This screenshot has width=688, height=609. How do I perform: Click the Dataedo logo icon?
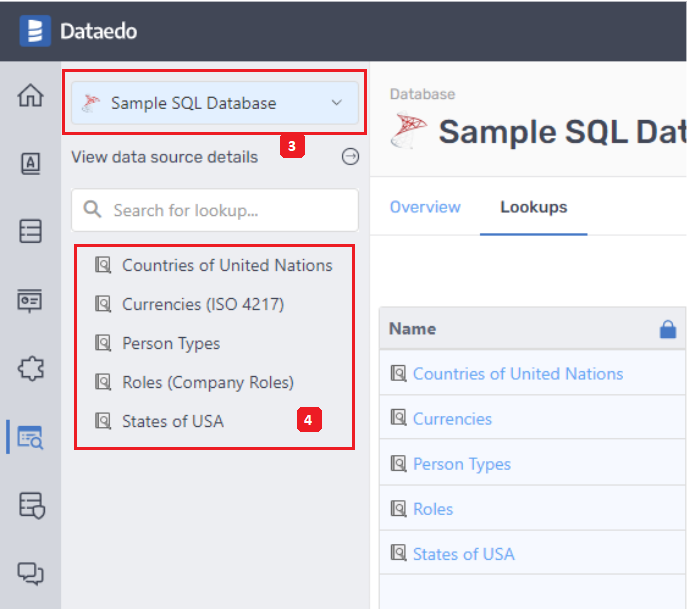[34, 31]
